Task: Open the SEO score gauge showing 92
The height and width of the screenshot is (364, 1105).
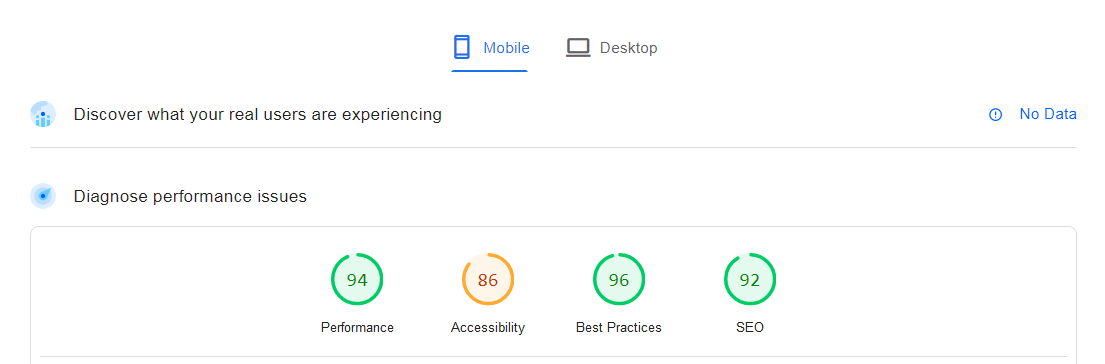Action: pyautogui.click(x=750, y=280)
